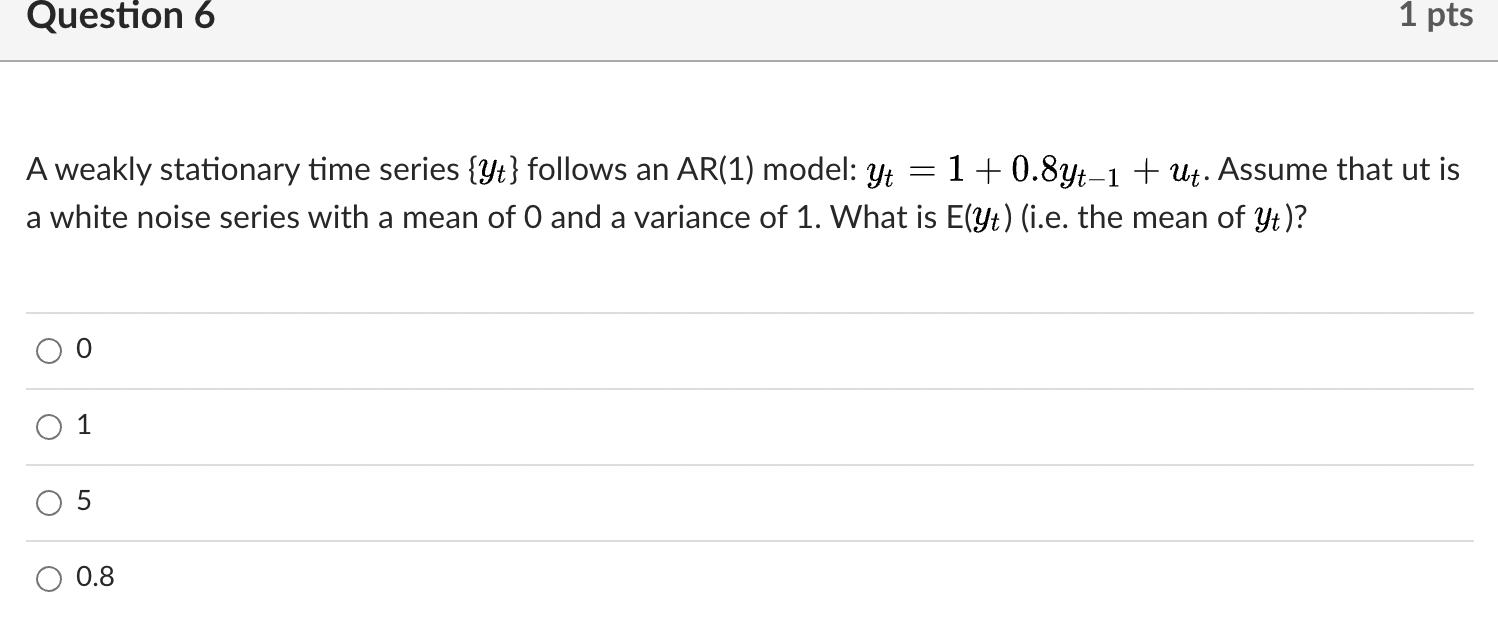
Task: Click the answer row containing 5
Action: coord(400,502)
